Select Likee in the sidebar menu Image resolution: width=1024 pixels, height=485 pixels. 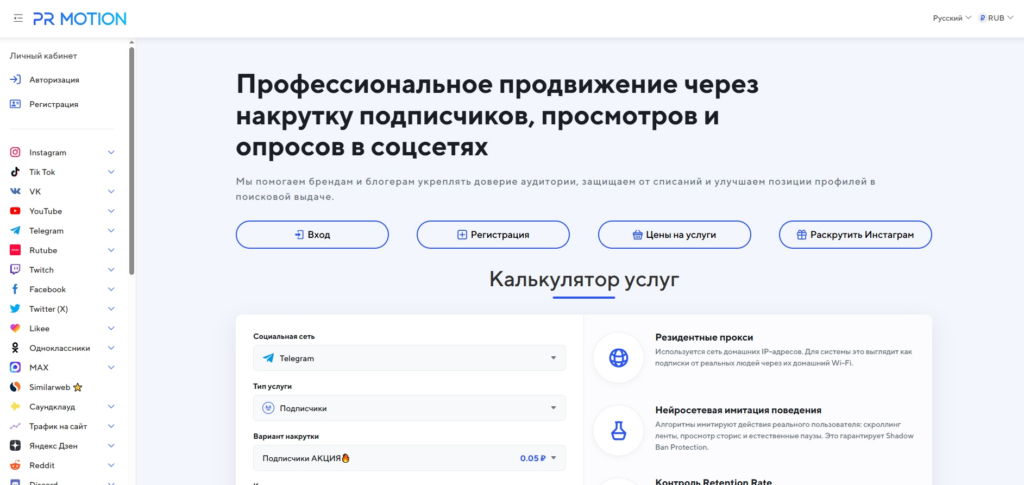(x=39, y=329)
